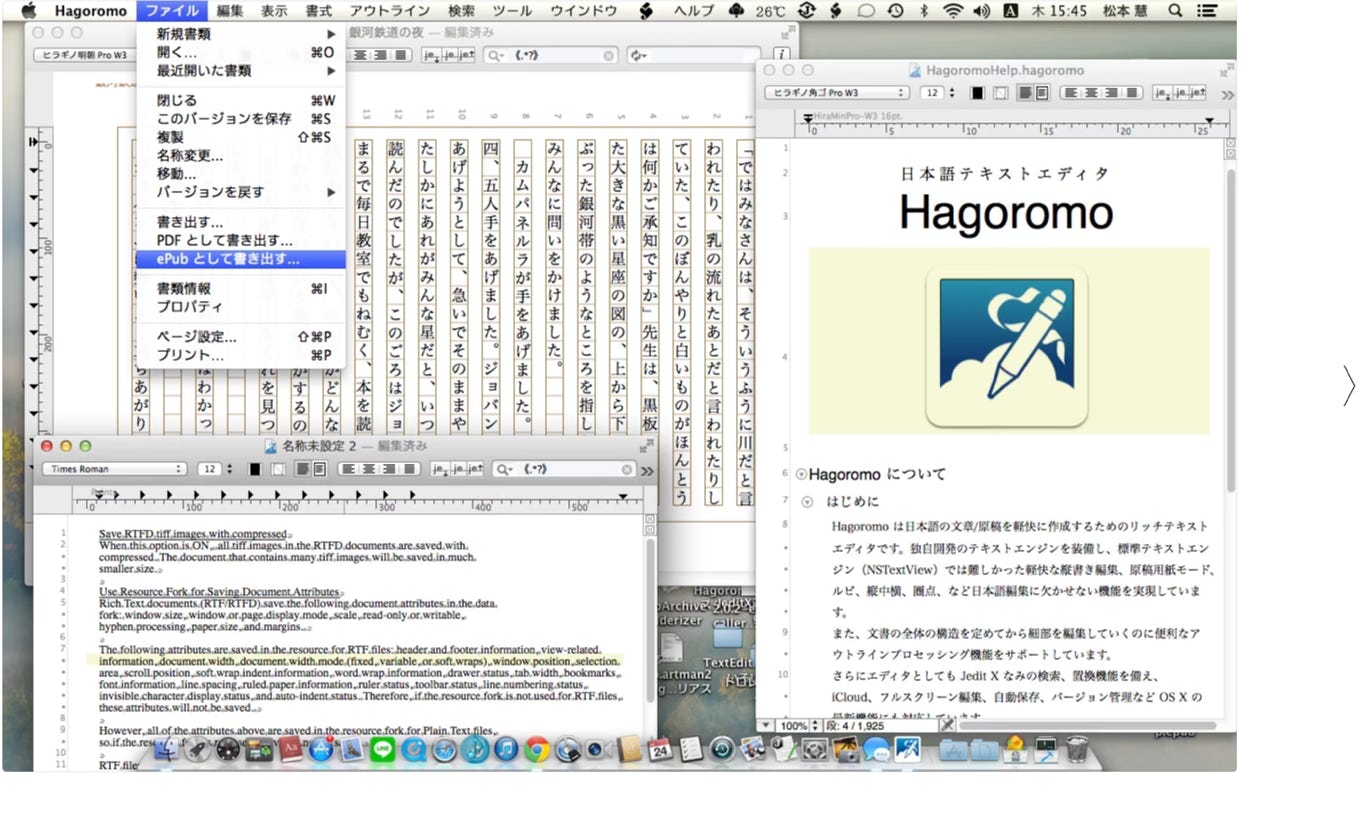Open the アウトライン menu

pyautogui.click(x=389, y=11)
